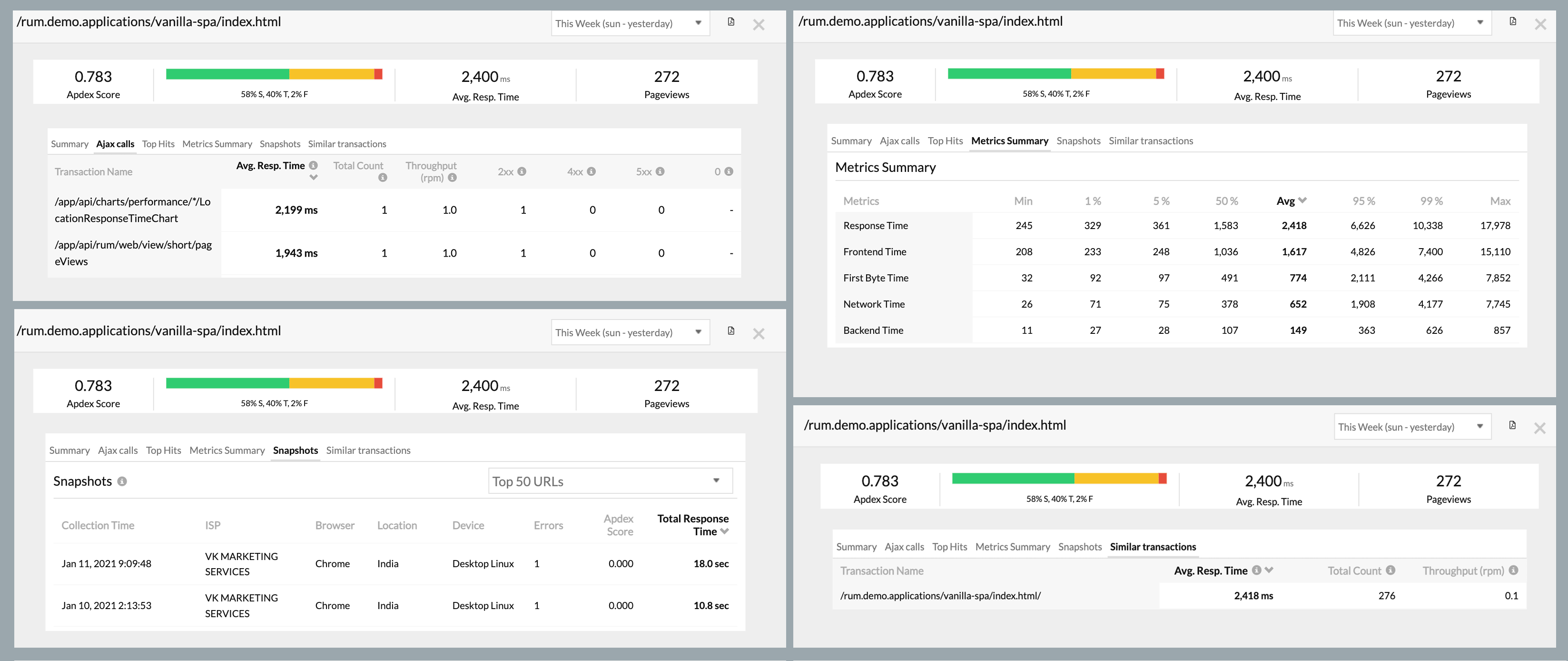Open the Top 50 URLs dropdown
This screenshot has width=1568, height=661.
click(610, 481)
